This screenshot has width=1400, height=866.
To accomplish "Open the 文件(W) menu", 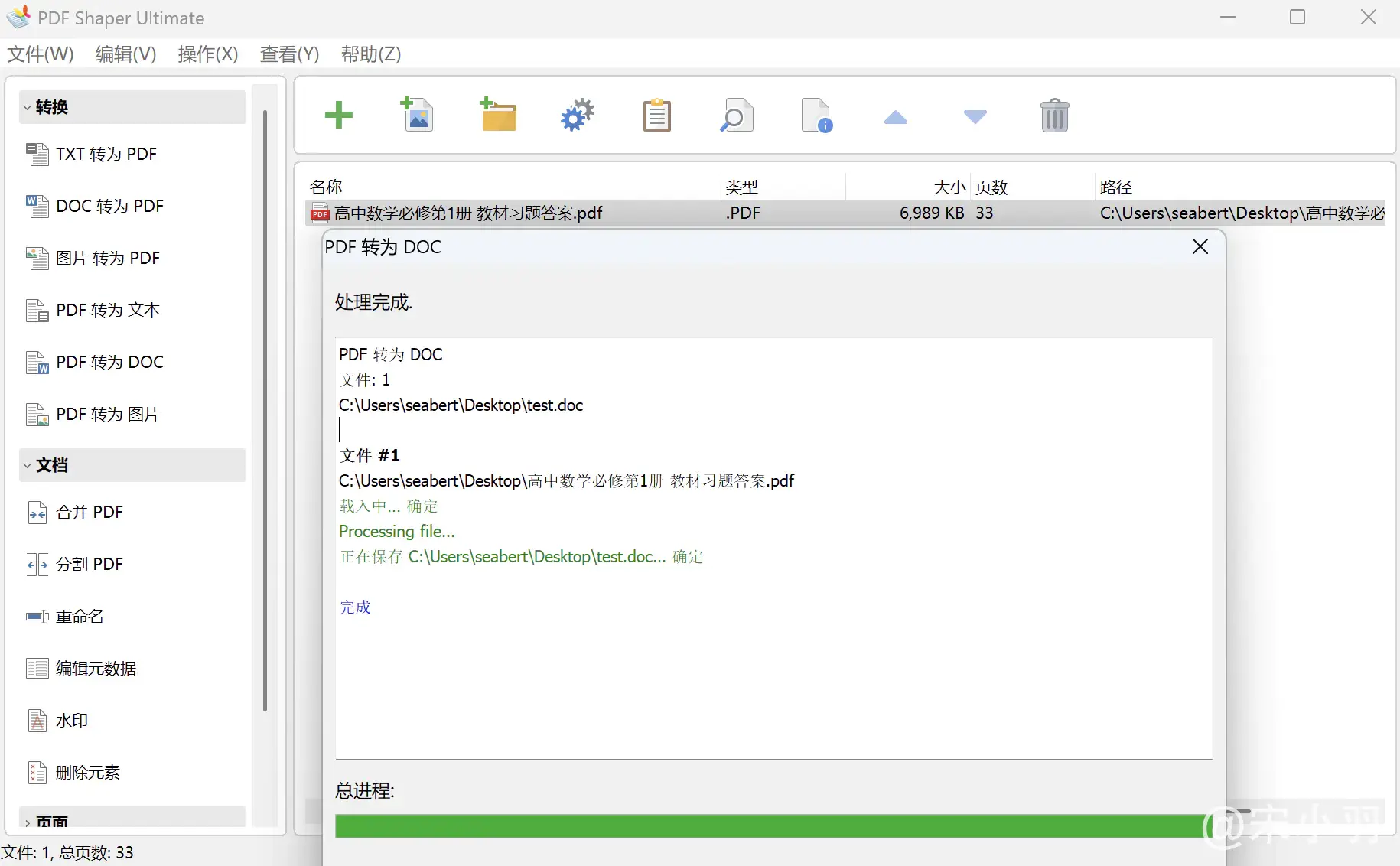I will coord(41,54).
